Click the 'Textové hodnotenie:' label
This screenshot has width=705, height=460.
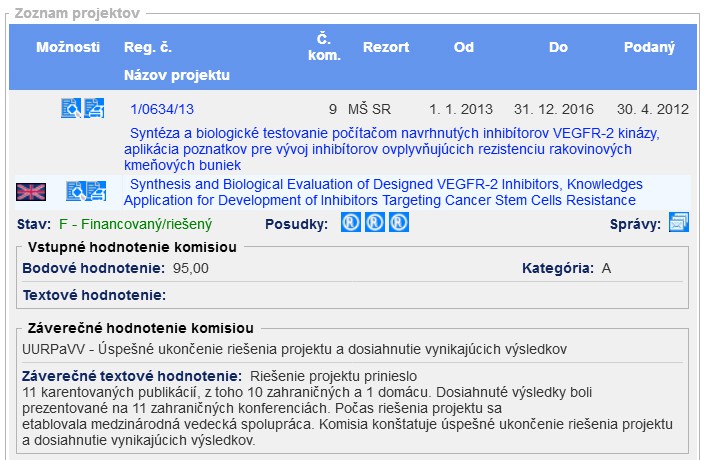(94, 295)
